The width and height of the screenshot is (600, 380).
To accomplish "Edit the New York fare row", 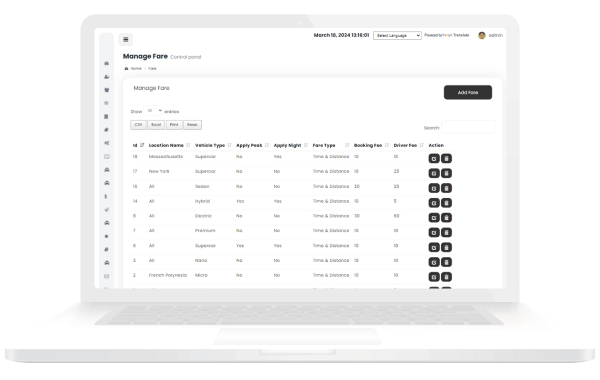I will [434, 173].
